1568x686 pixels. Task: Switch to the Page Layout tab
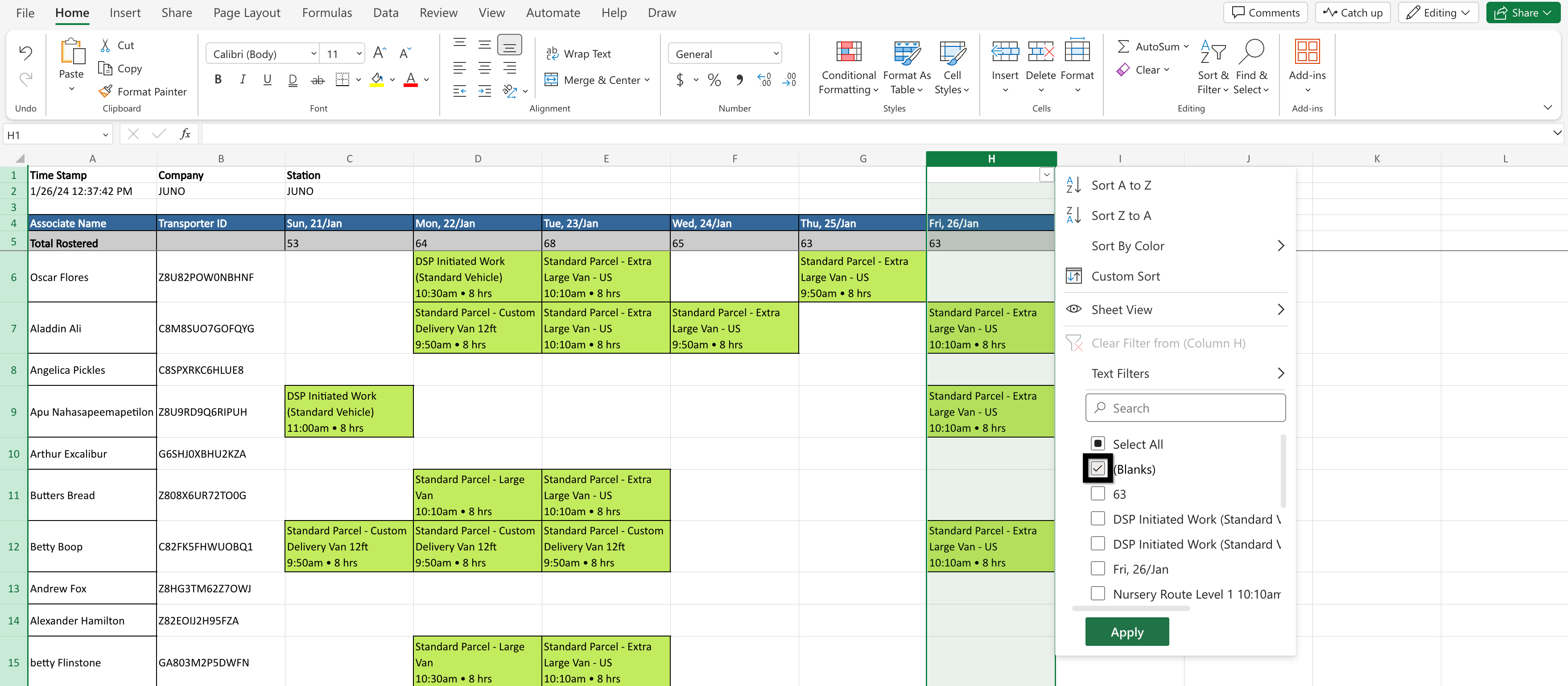point(247,13)
